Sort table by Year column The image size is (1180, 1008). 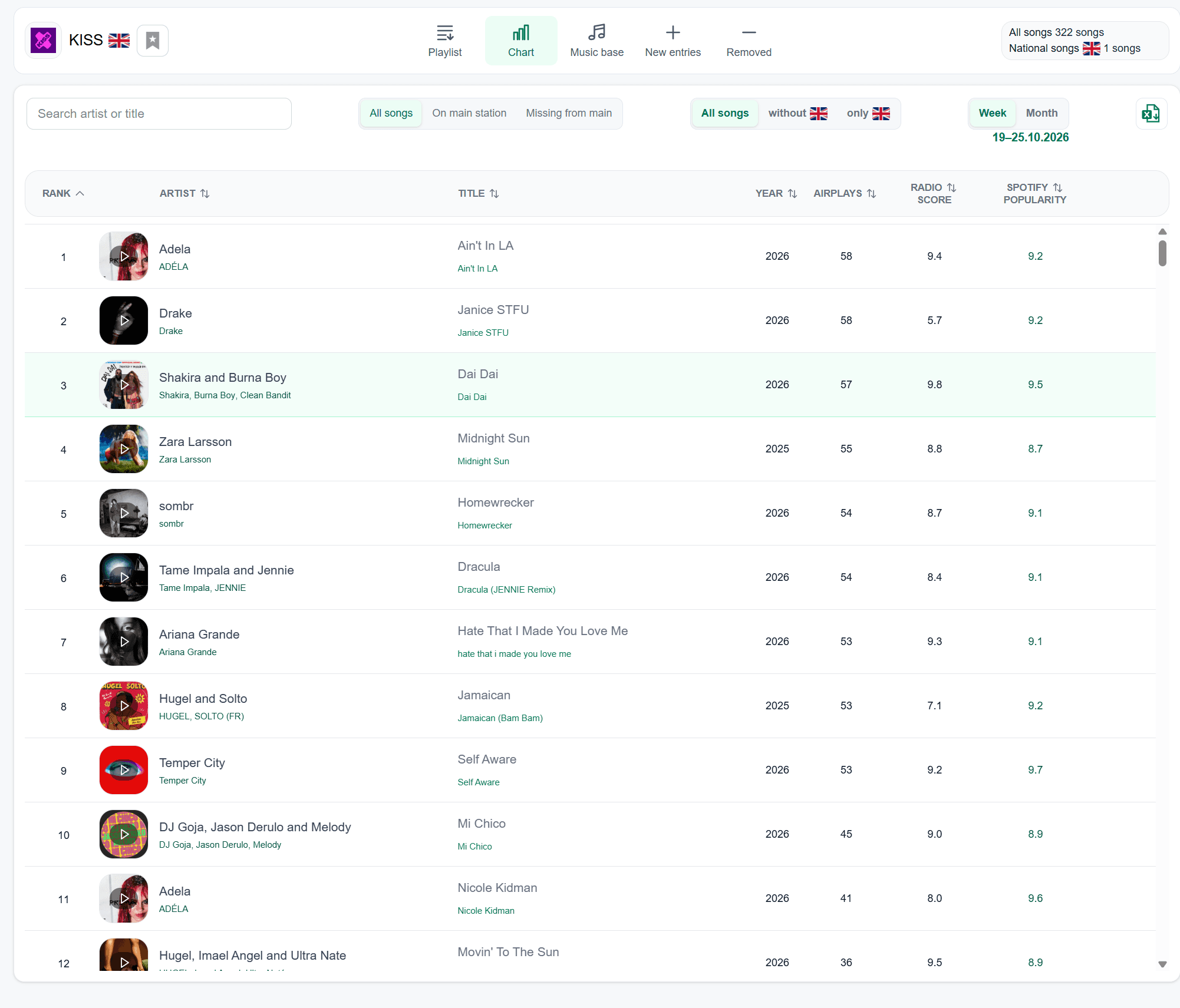pos(776,193)
